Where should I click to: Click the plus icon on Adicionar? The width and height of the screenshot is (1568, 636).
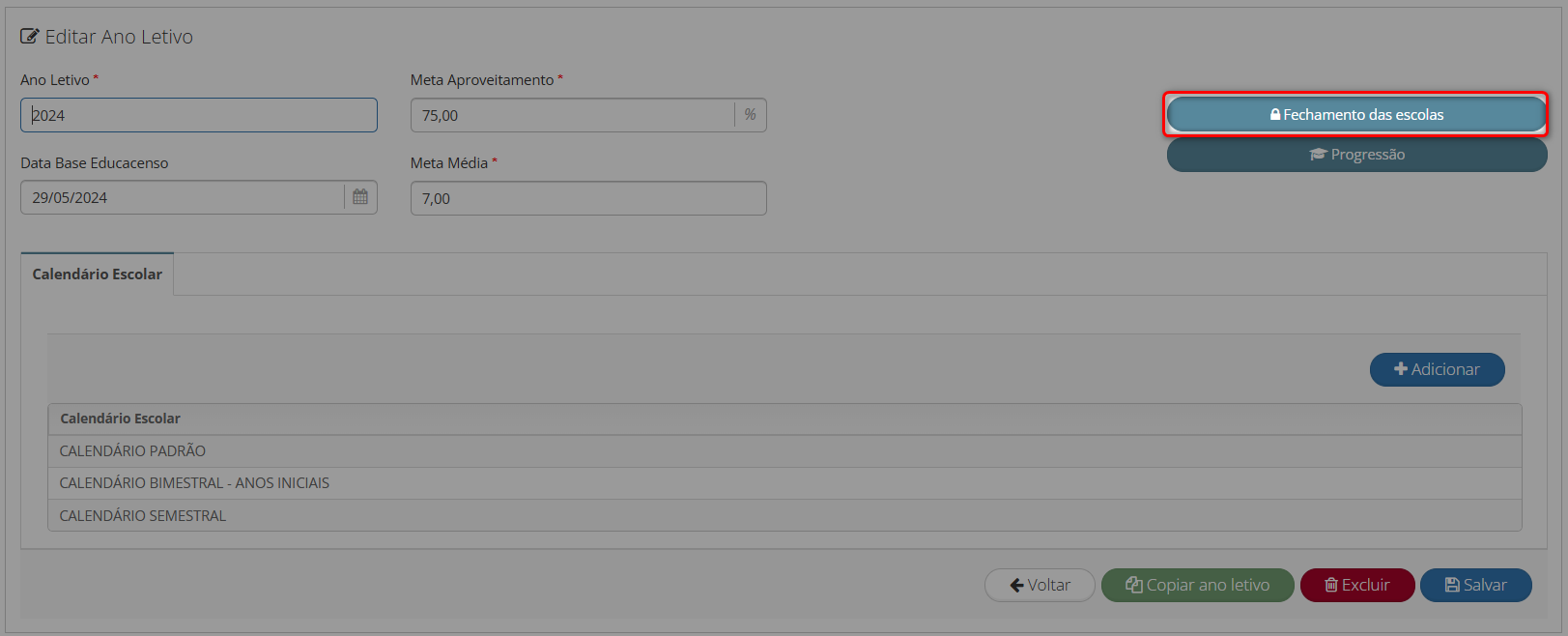click(x=1401, y=369)
